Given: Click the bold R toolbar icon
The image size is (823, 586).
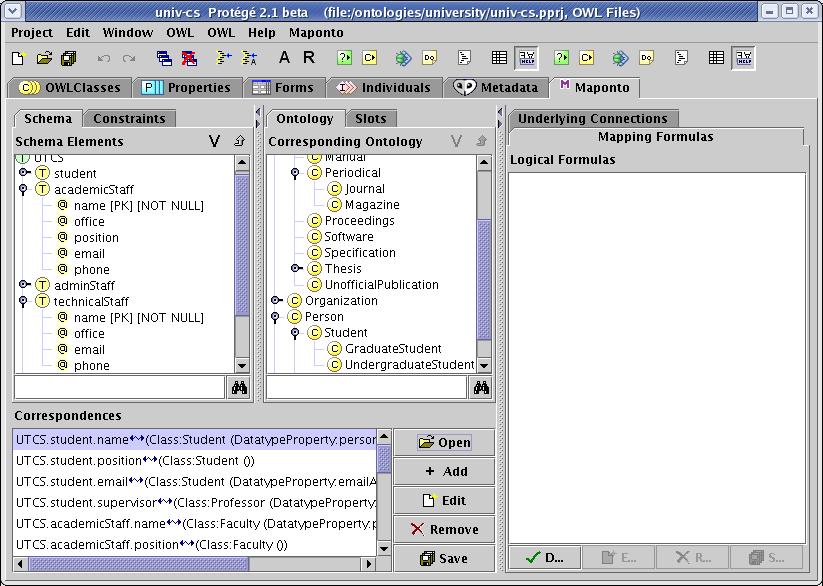Looking at the screenshot, I should coord(309,57).
